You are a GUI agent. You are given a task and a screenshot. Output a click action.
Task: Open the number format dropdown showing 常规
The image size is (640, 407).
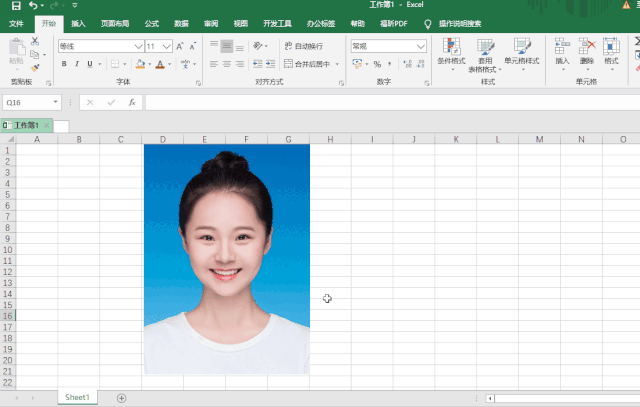point(421,46)
